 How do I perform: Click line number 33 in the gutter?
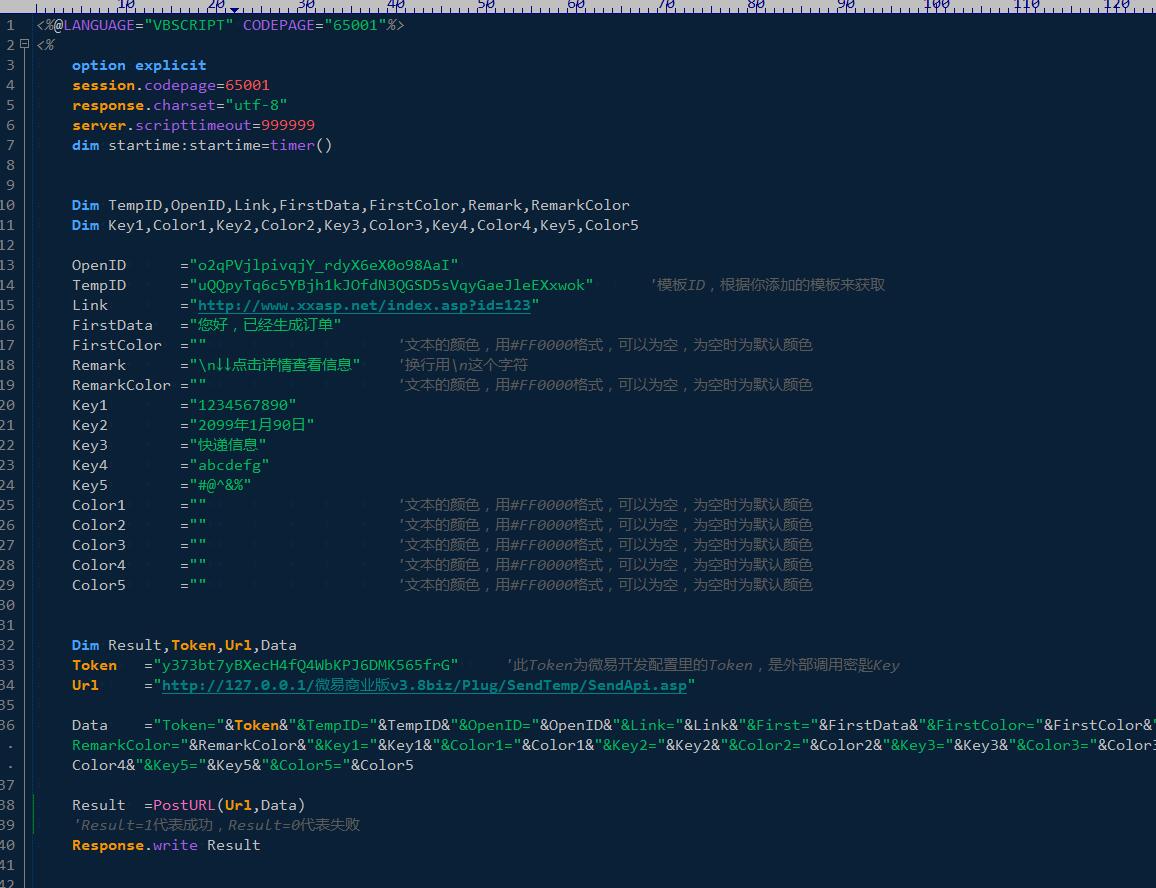pyautogui.click(x=7, y=665)
